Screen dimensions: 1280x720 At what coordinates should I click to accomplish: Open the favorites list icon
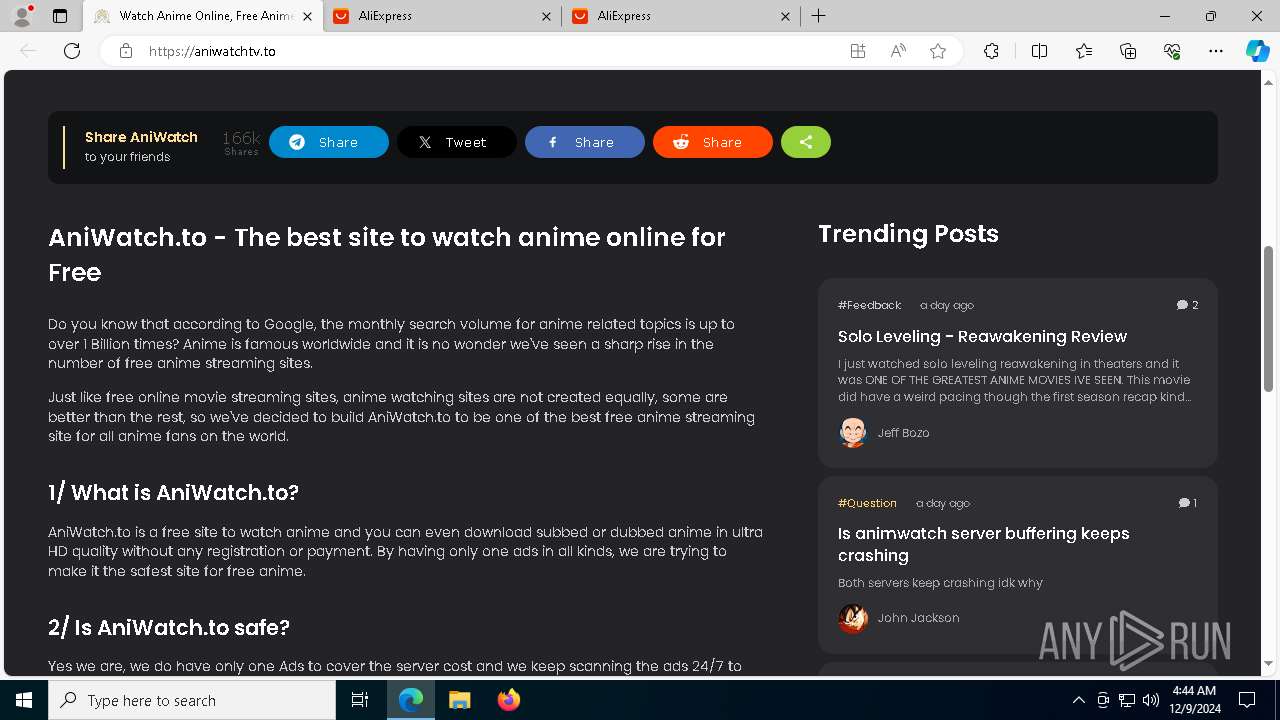1084,51
